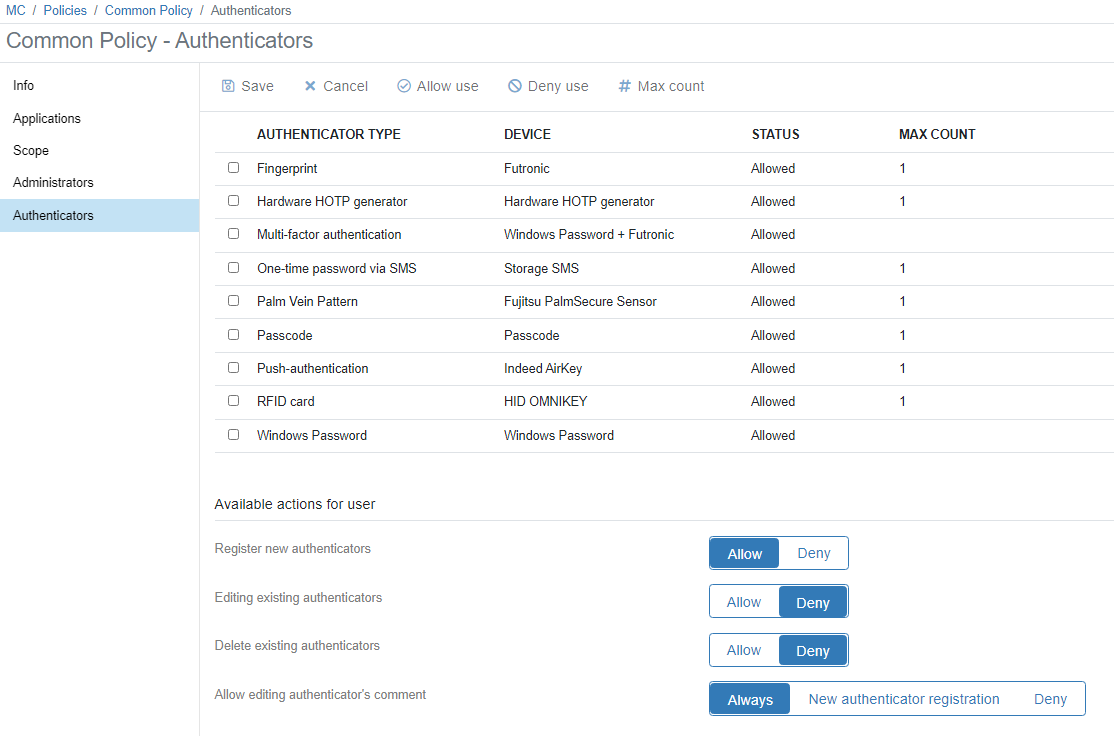Screen dimensions: 1114x736
Task: Open the Info sidebar section
Action: click(x=23, y=86)
